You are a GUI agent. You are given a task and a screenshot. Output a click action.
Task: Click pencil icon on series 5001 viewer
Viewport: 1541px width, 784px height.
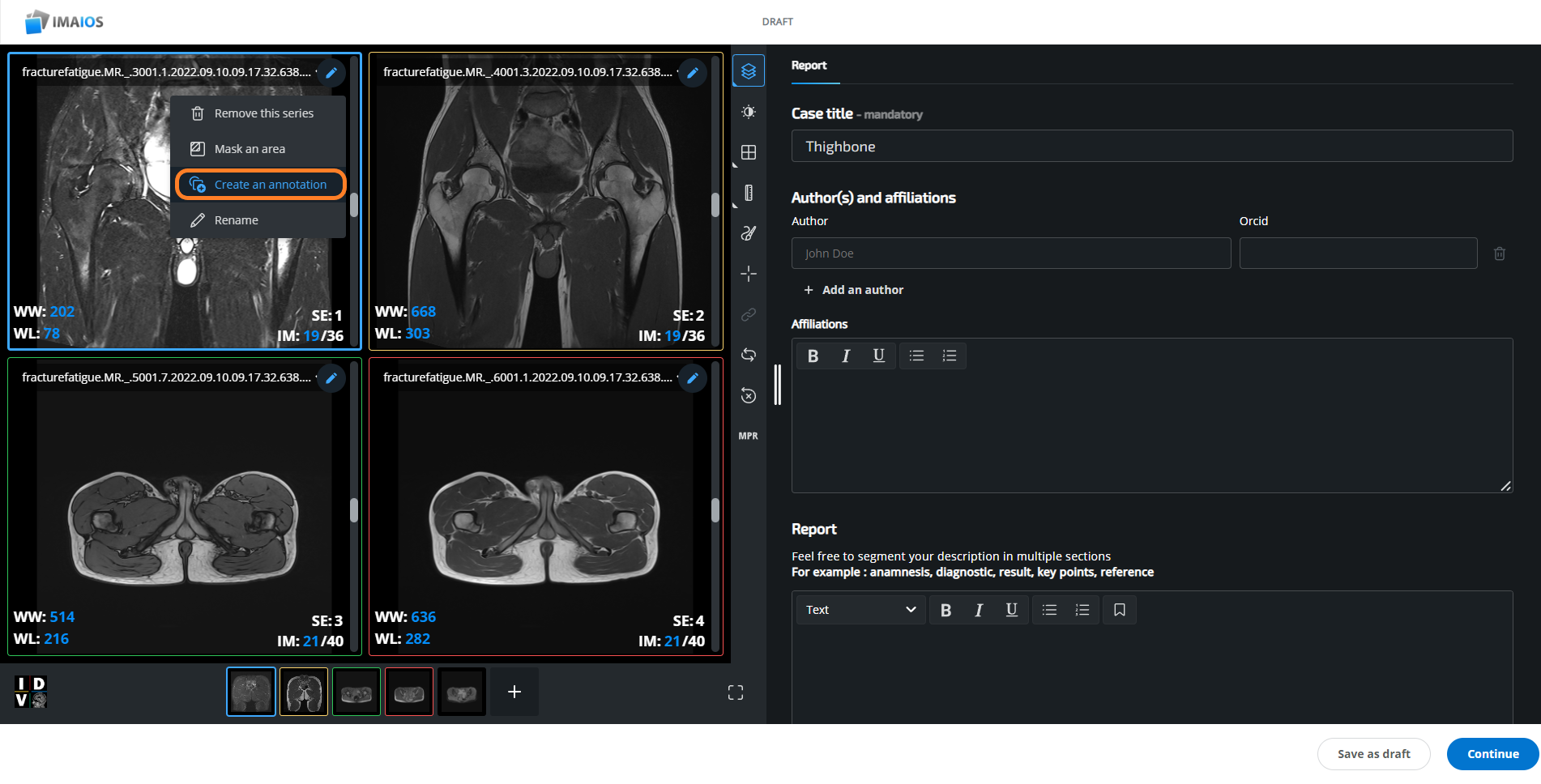[x=331, y=378]
